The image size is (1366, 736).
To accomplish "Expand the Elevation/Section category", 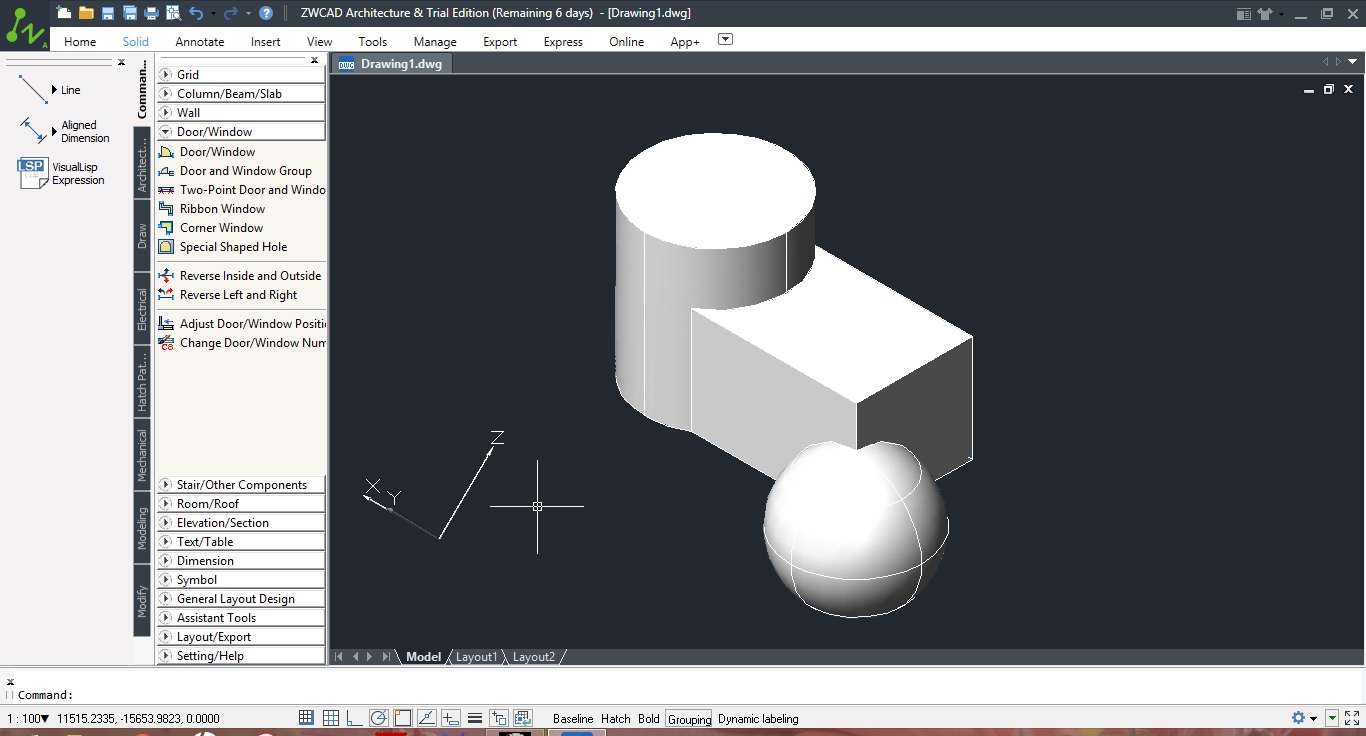I will [241, 523].
